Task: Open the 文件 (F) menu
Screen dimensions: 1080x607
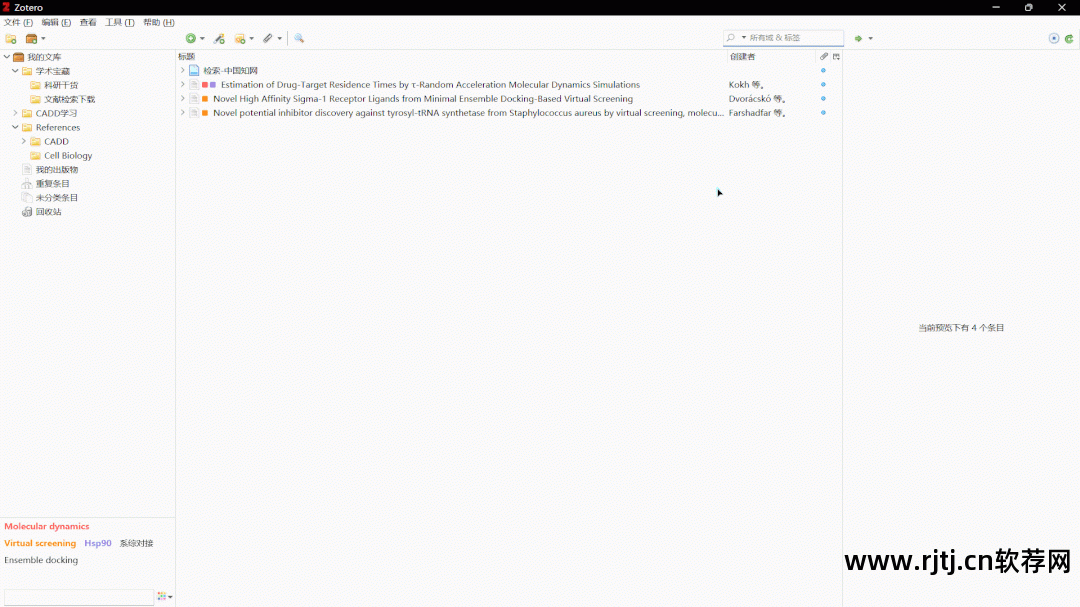Action: tap(19, 22)
